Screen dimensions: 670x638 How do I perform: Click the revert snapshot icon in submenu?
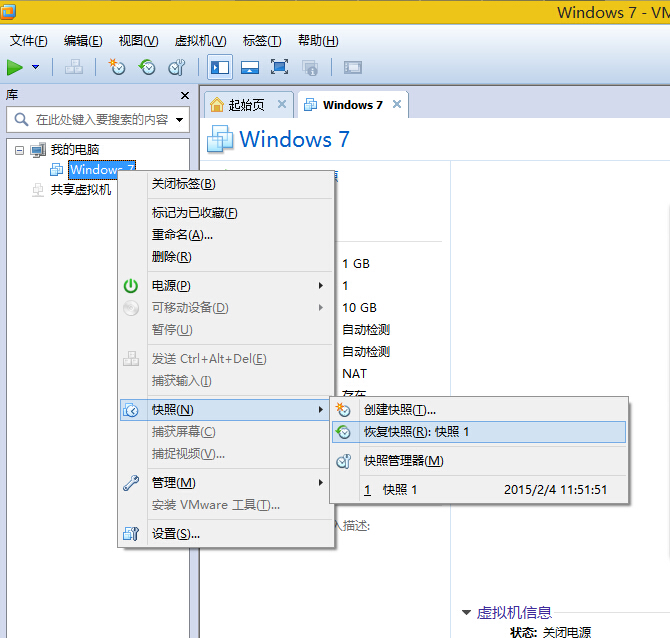tap(343, 432)
